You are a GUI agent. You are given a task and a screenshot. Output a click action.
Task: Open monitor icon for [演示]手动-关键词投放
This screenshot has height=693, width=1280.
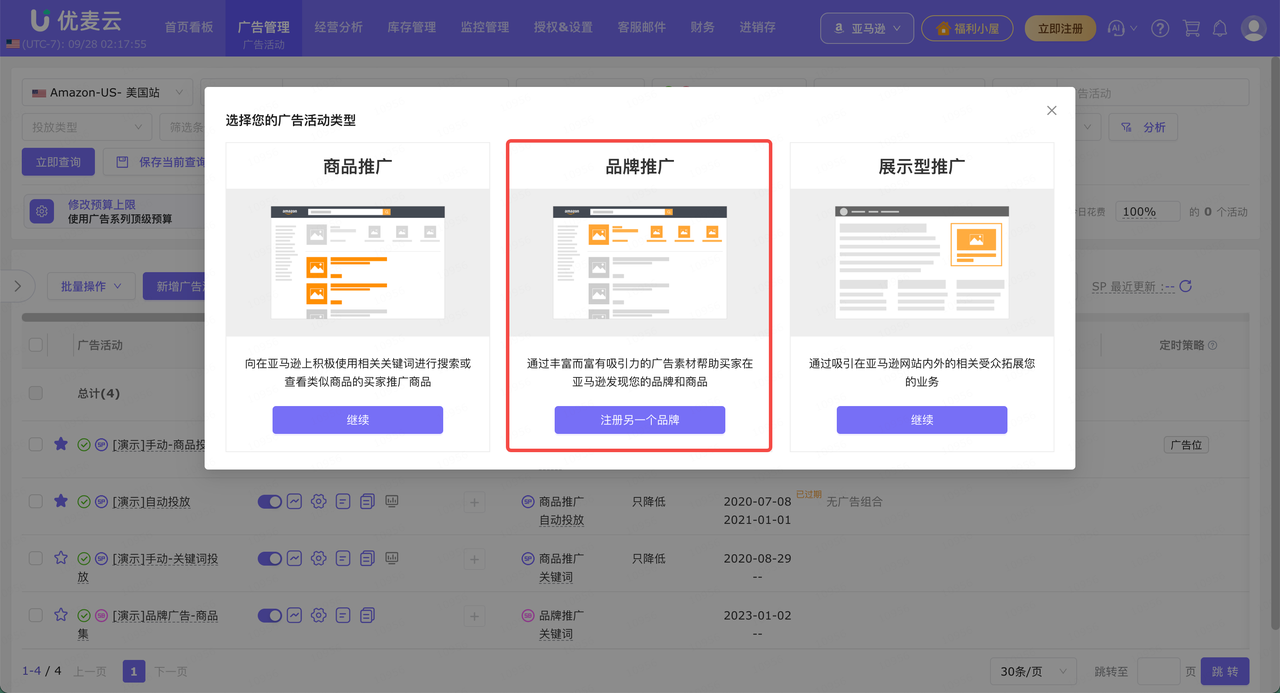(x=392, y=558)
